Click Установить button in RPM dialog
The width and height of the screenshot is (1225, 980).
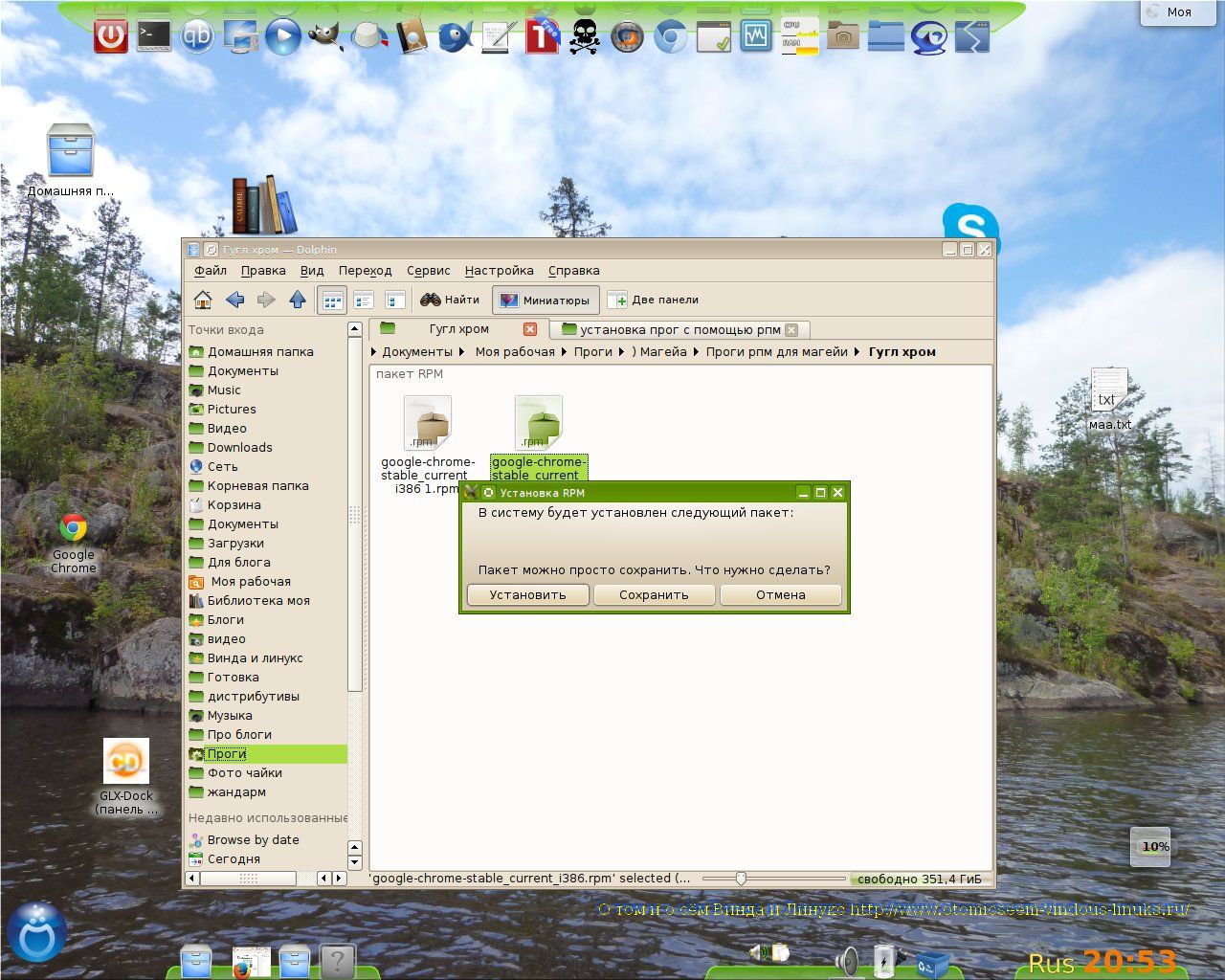point(527,594)
